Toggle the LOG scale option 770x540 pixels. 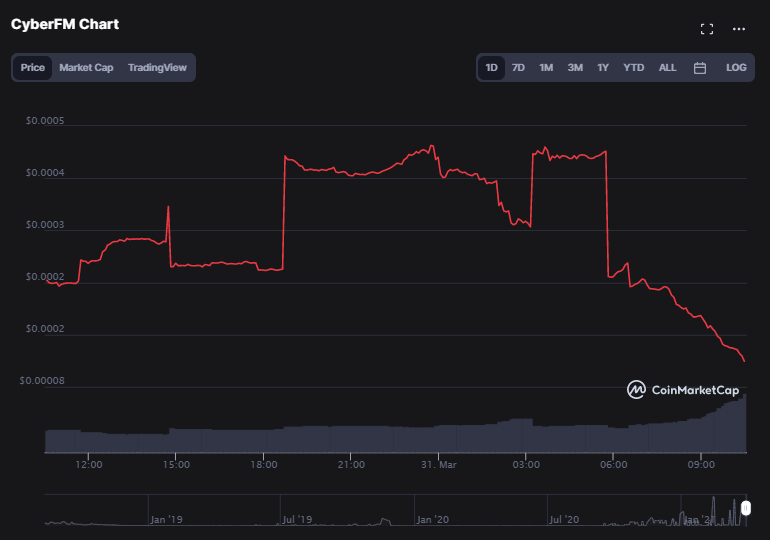tap(736, 68)
